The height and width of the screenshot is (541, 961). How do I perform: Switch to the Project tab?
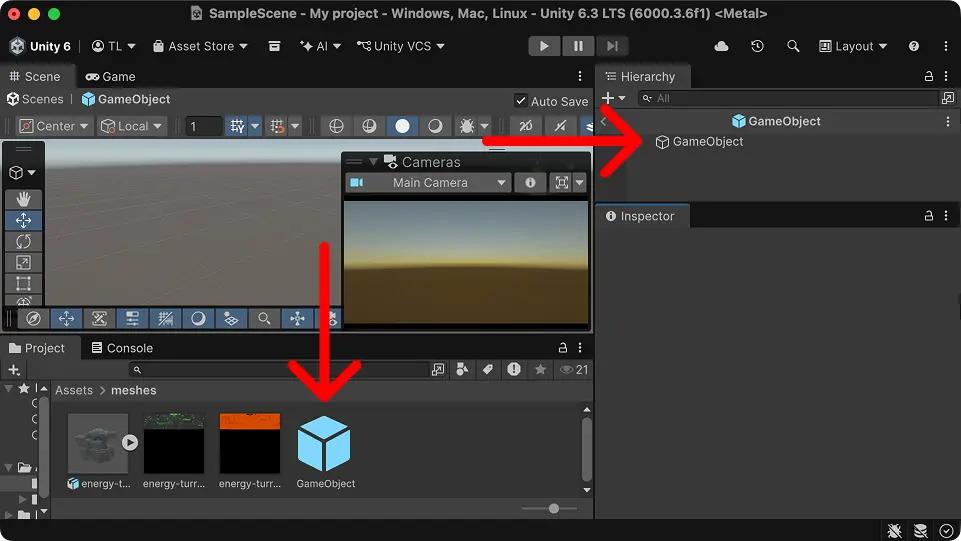tap(37, 348)
